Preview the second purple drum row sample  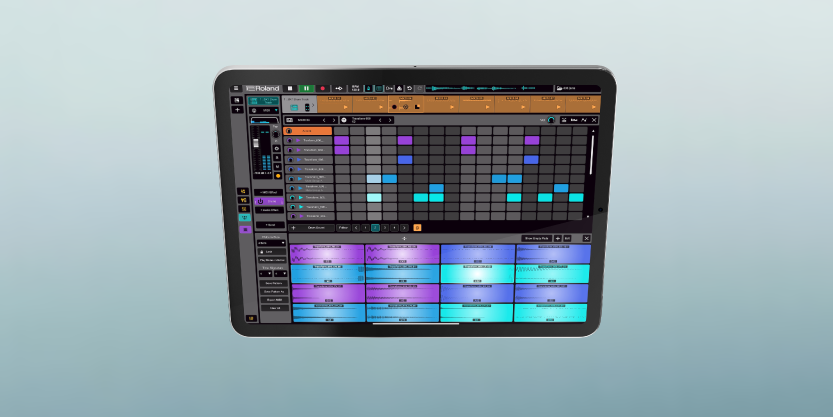click(299, 150)
